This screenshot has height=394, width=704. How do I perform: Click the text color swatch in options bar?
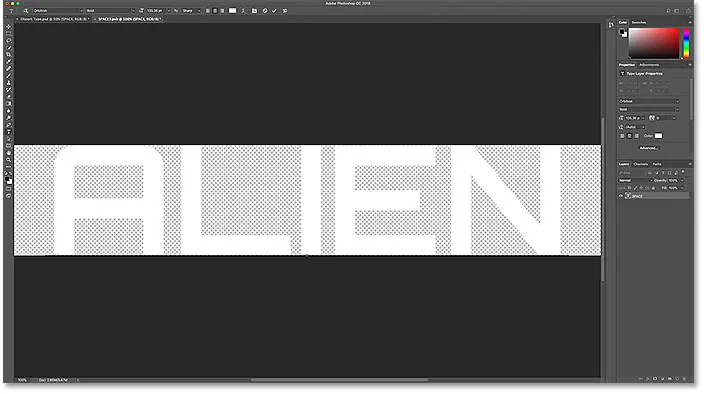[232, 11]
